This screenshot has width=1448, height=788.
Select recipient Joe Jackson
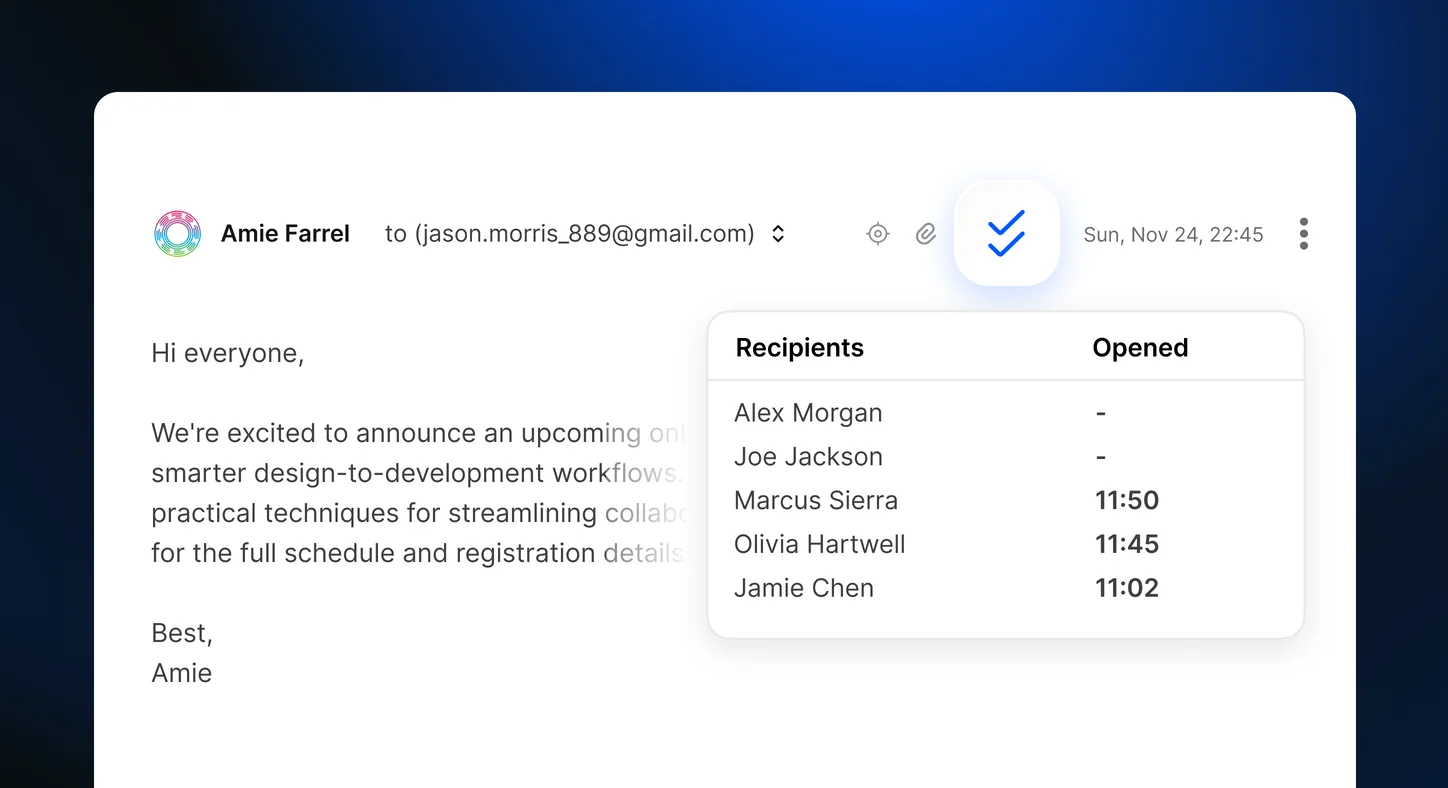pyautogui.click(x=808, y=457)
